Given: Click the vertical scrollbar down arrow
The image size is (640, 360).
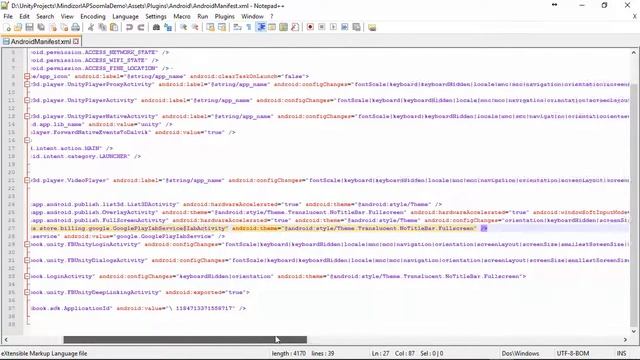Looking at the screenshot, I should (634, 331).
